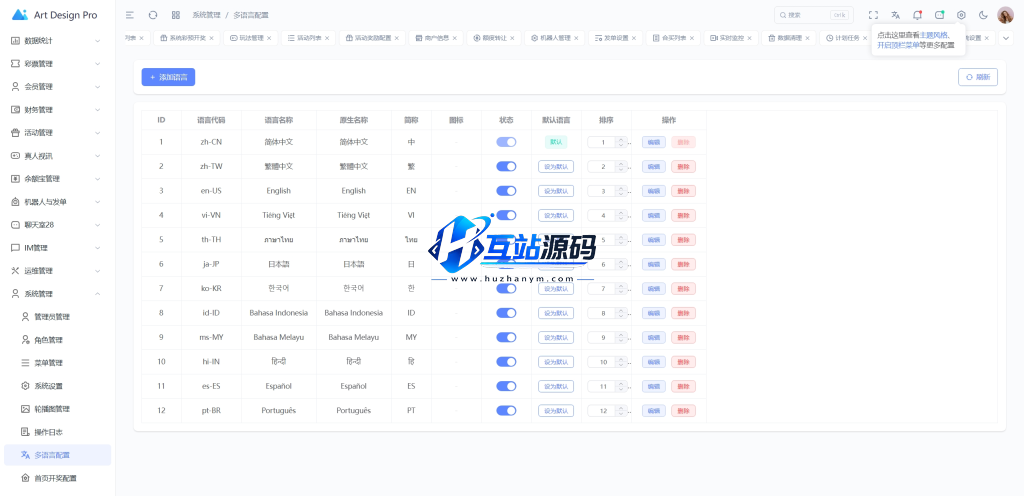
Task: Open the quick-entry grid icon in the header
Action: [x=176, y=15]
